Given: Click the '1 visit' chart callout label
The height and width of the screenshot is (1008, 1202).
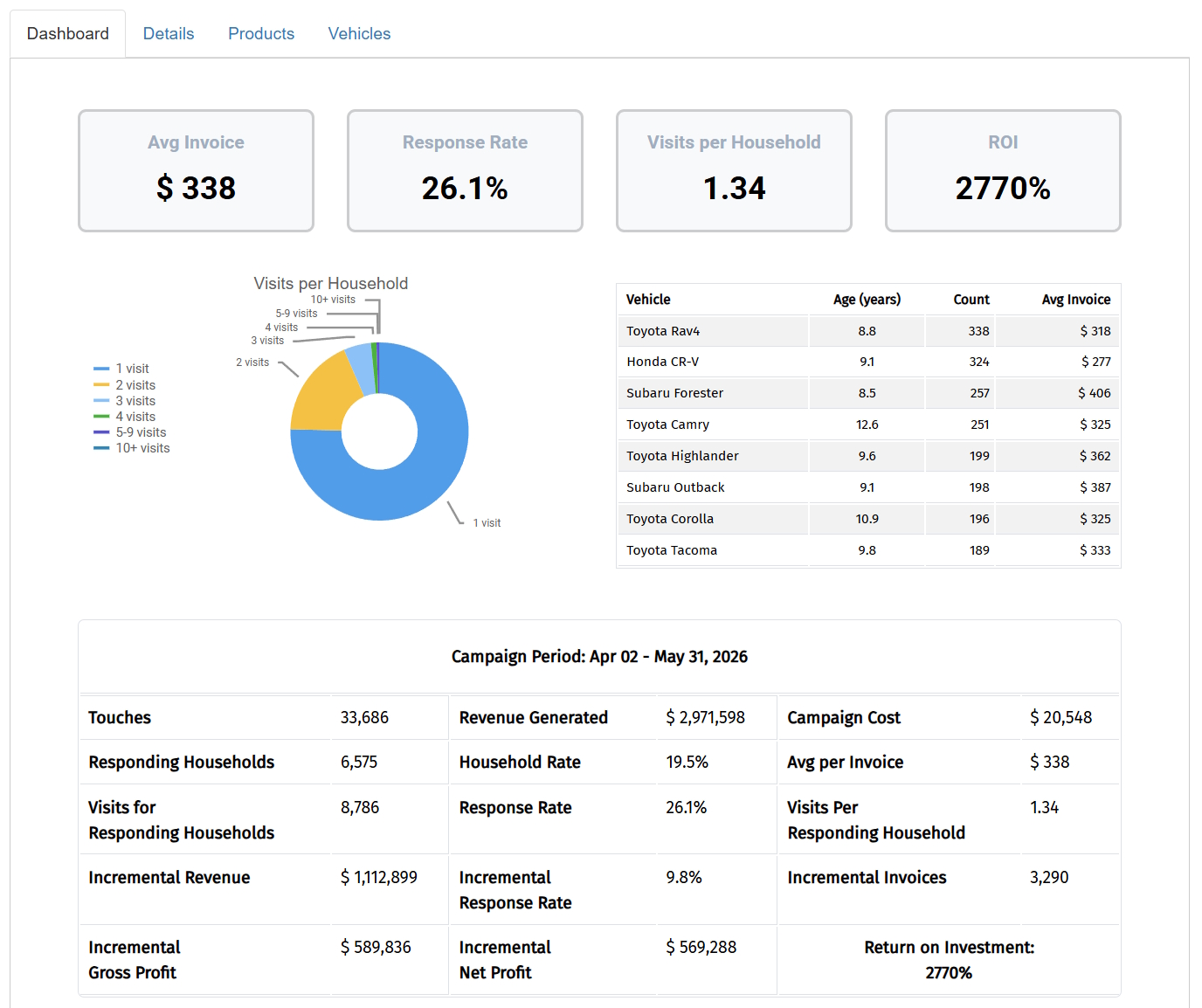Looking at the screenshot, I should (487, 523).
